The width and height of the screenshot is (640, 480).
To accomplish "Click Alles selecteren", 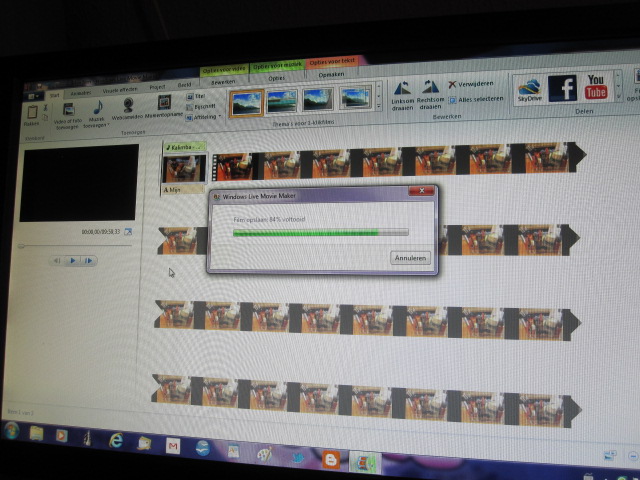I will [476, 99].
